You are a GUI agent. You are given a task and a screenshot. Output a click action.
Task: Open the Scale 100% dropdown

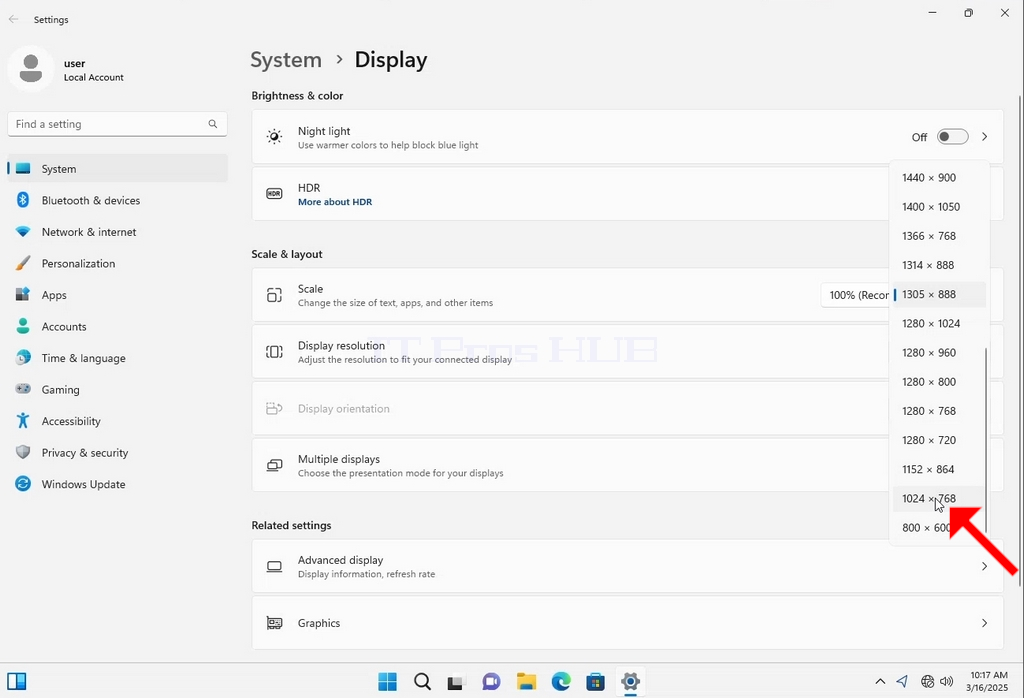pos(856,295)
